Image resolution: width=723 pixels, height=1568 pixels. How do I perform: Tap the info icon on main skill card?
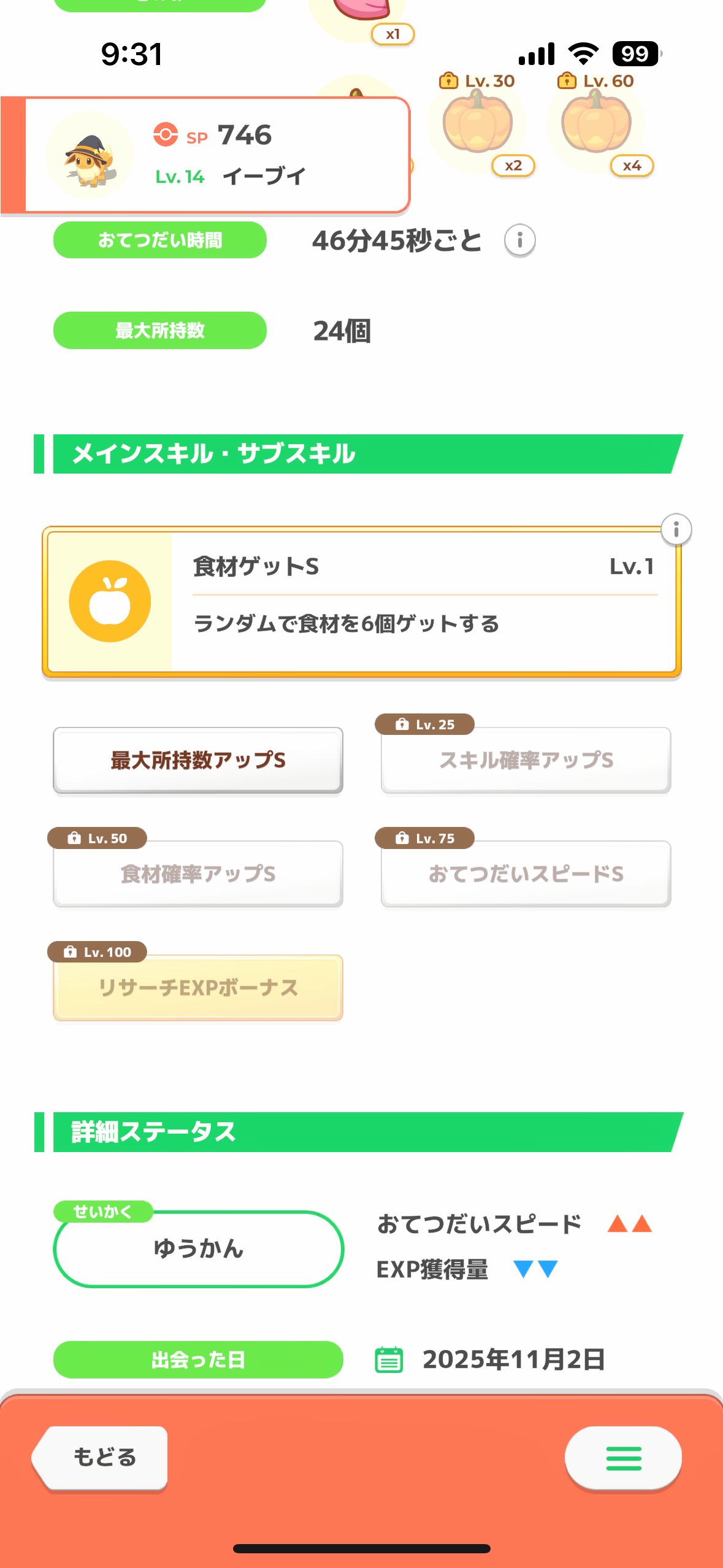[676, 529]
